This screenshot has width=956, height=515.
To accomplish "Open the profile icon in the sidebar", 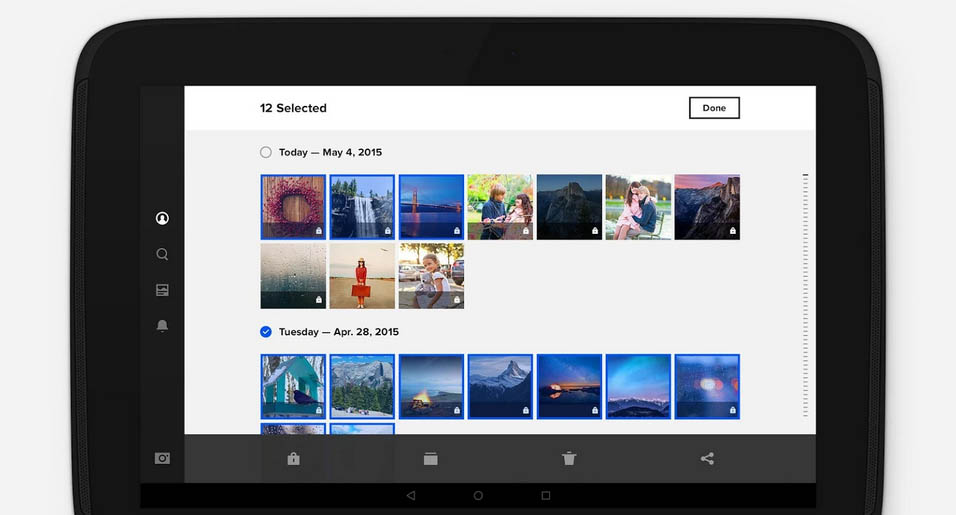I will (x=162, y=218).
